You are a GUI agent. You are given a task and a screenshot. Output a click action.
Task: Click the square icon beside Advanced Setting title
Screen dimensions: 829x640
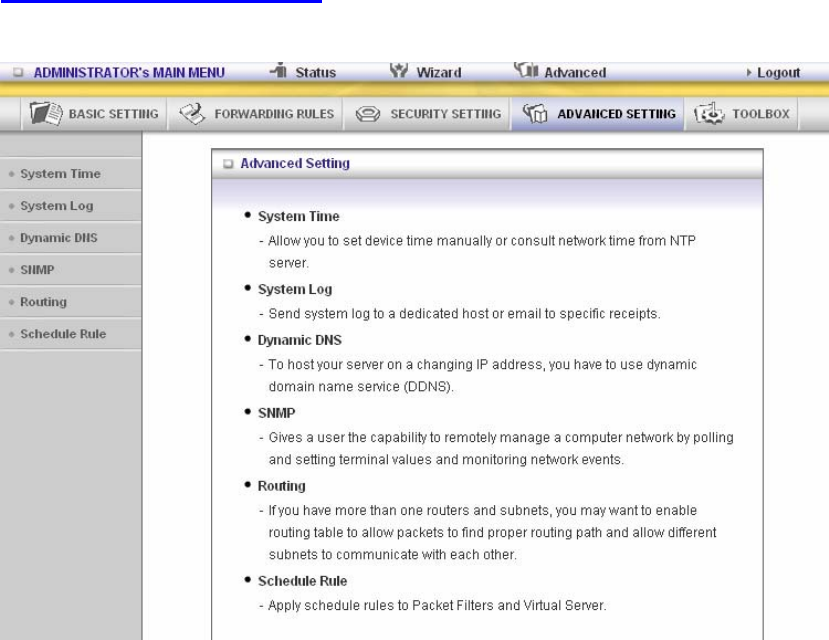coord(228,164)
